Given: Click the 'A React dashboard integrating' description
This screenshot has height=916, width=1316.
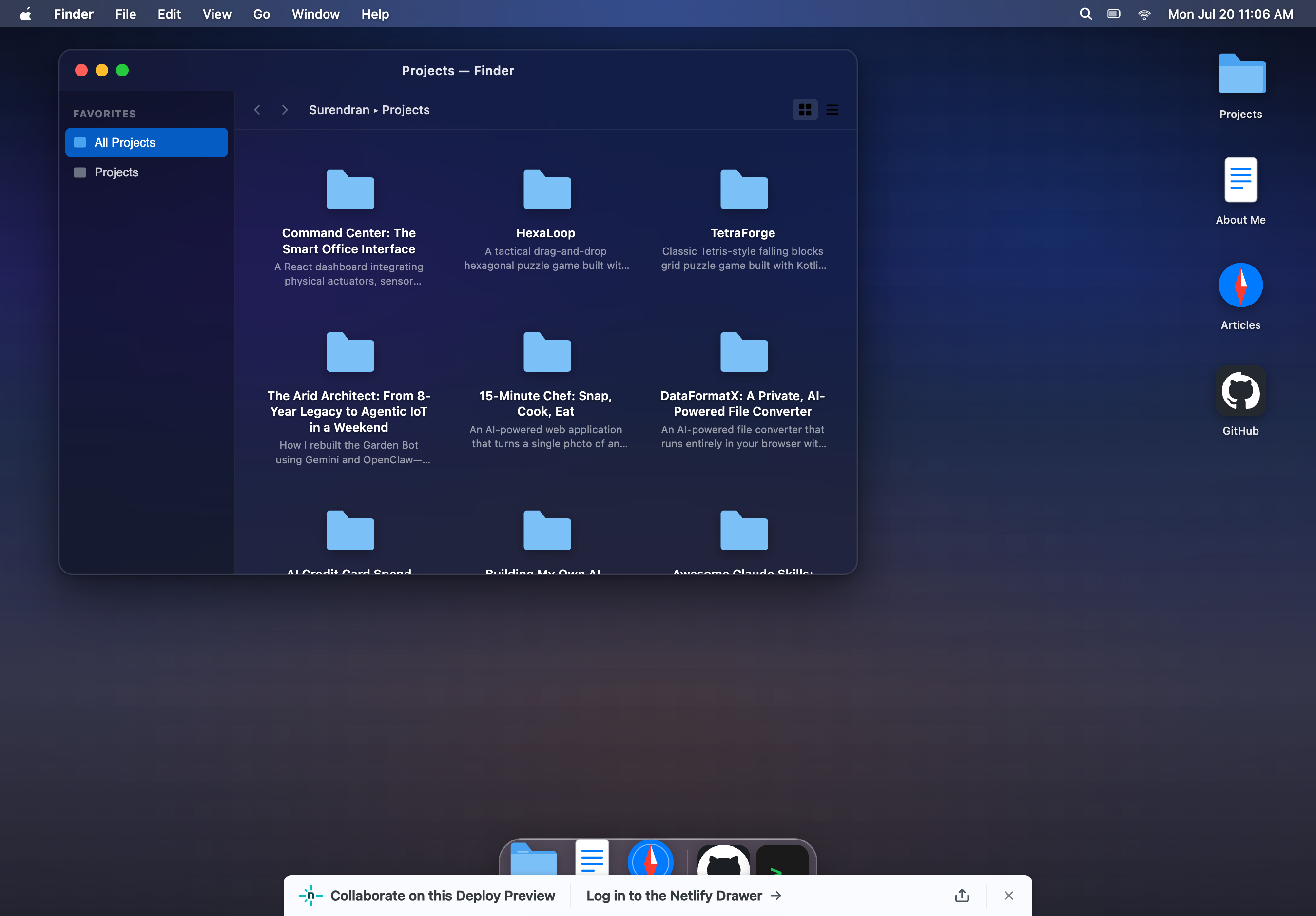Looking at the screenshot, I should (349, 274).
